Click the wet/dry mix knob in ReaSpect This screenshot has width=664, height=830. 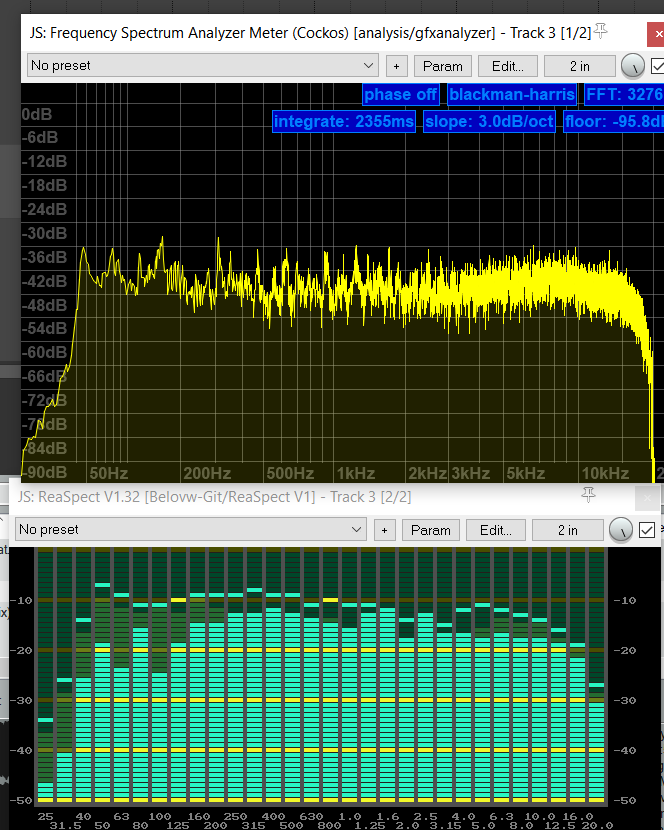click(621, 530)
